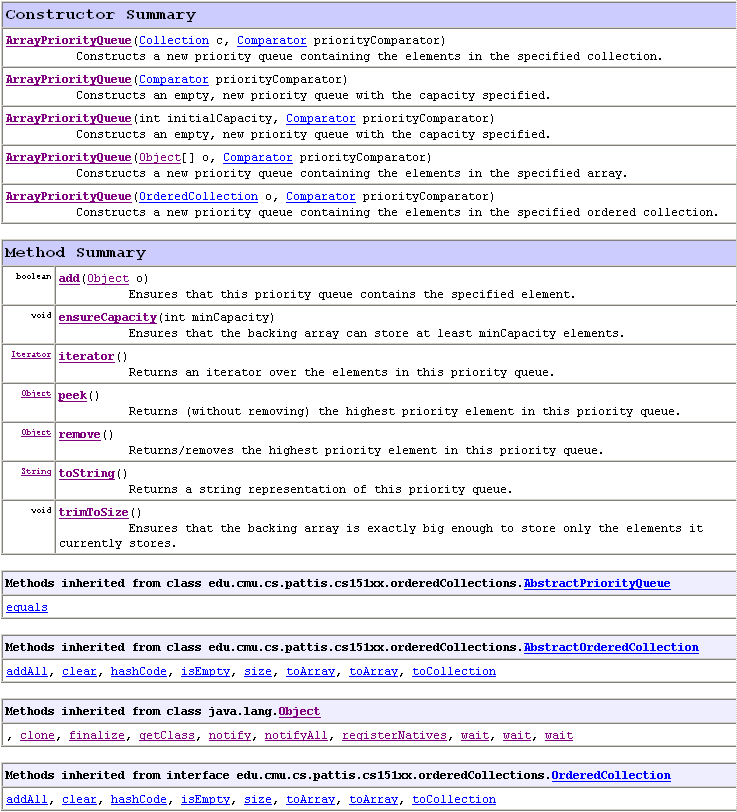
Task: Click the trimToSize method link
Action: (x=93, y=512)
